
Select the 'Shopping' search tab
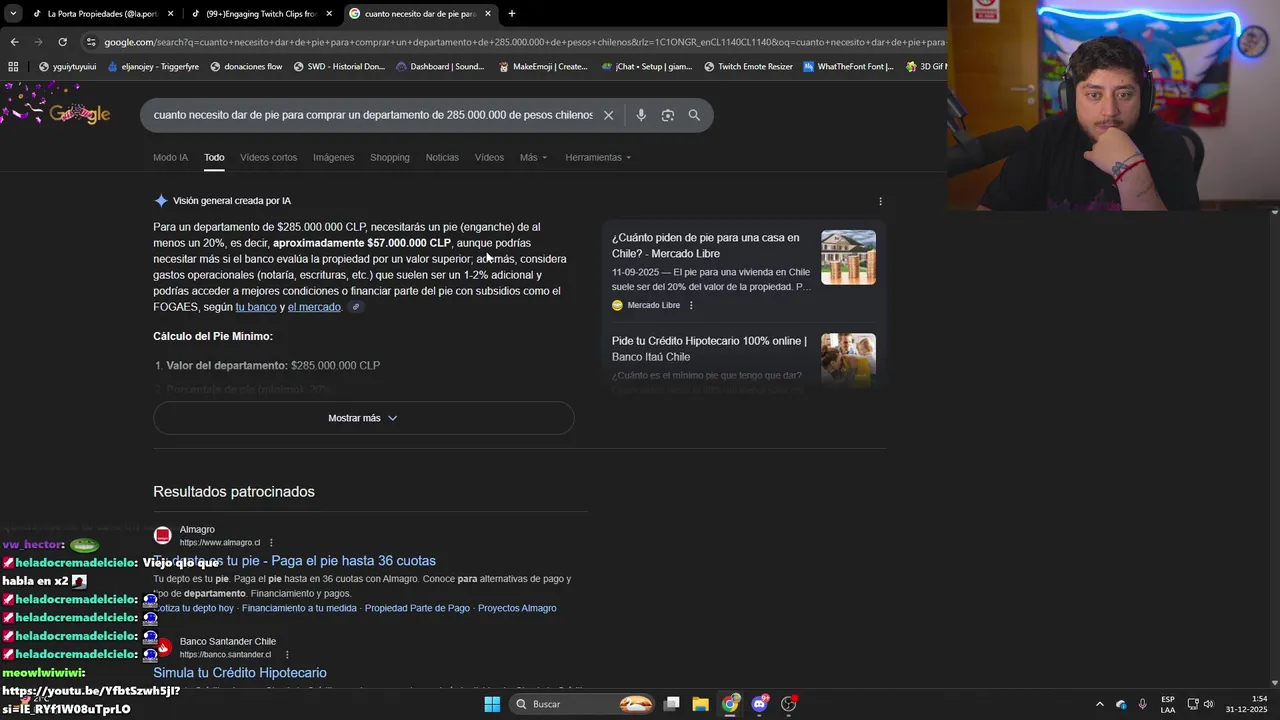click(x=390, y=157)
